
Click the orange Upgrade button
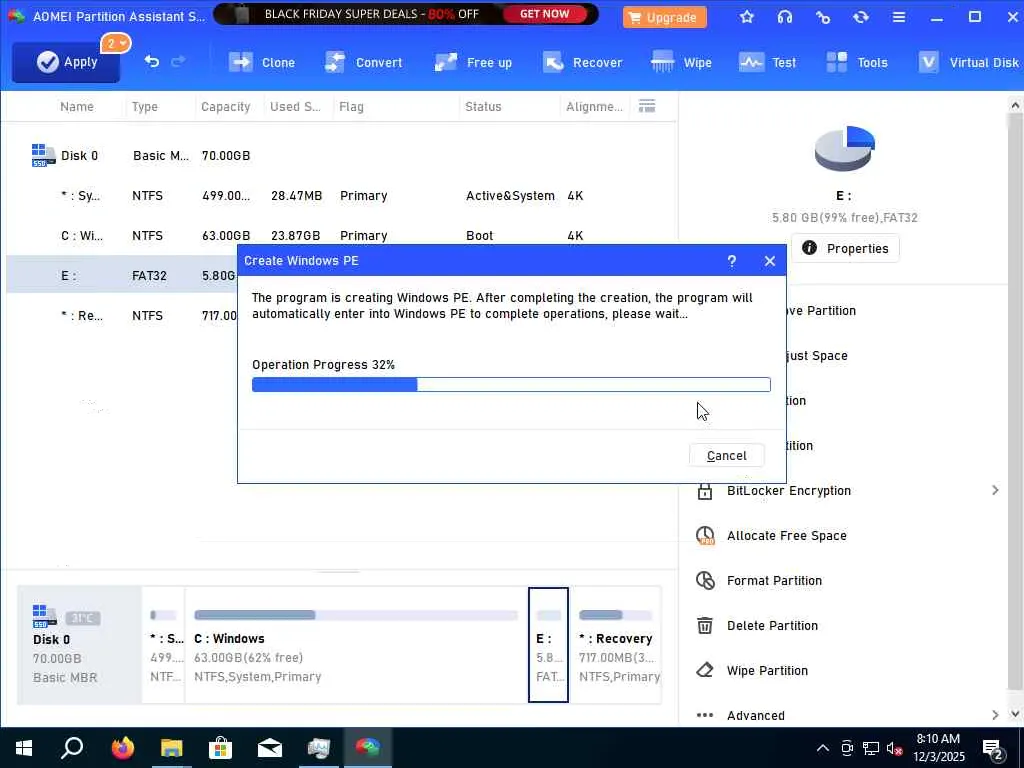click(x=665, y=18)
